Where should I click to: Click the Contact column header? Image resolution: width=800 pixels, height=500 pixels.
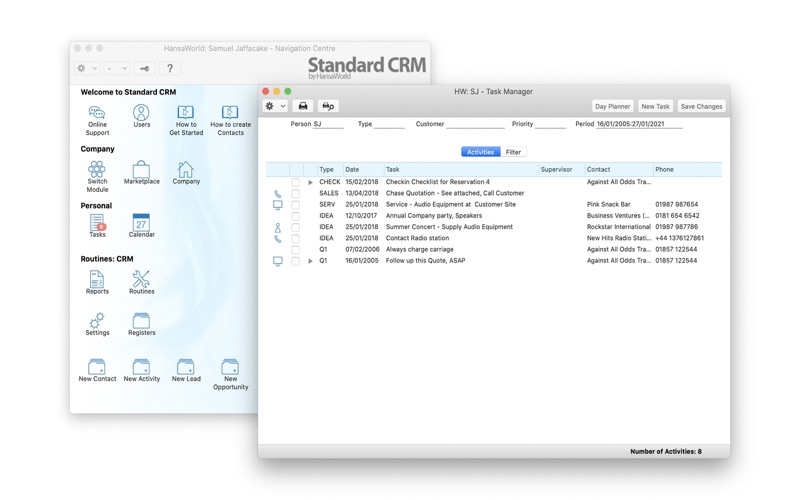coord(619,169)
